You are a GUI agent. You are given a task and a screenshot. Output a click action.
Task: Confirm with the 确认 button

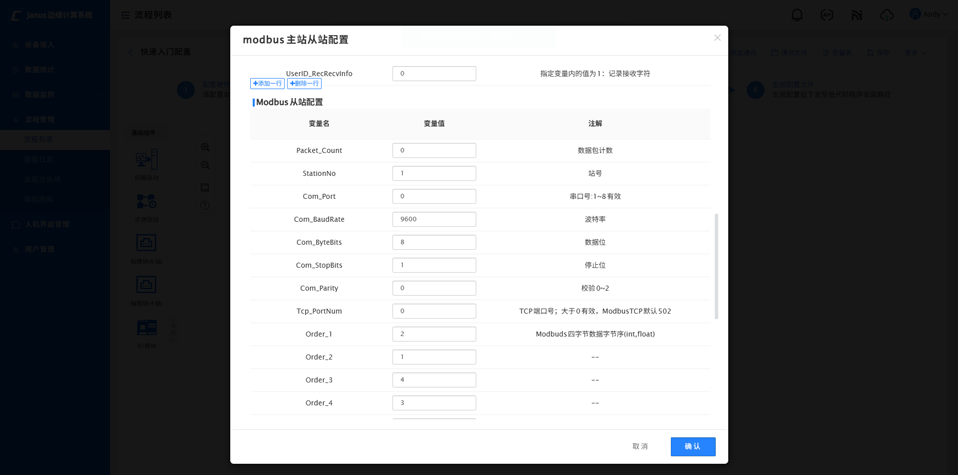692,446
